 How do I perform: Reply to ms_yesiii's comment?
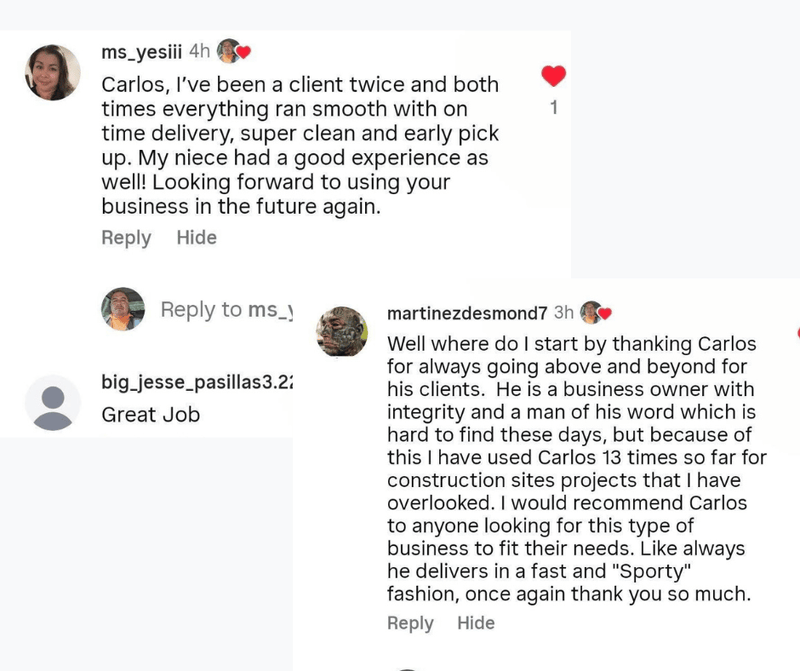tap(126, 238)
